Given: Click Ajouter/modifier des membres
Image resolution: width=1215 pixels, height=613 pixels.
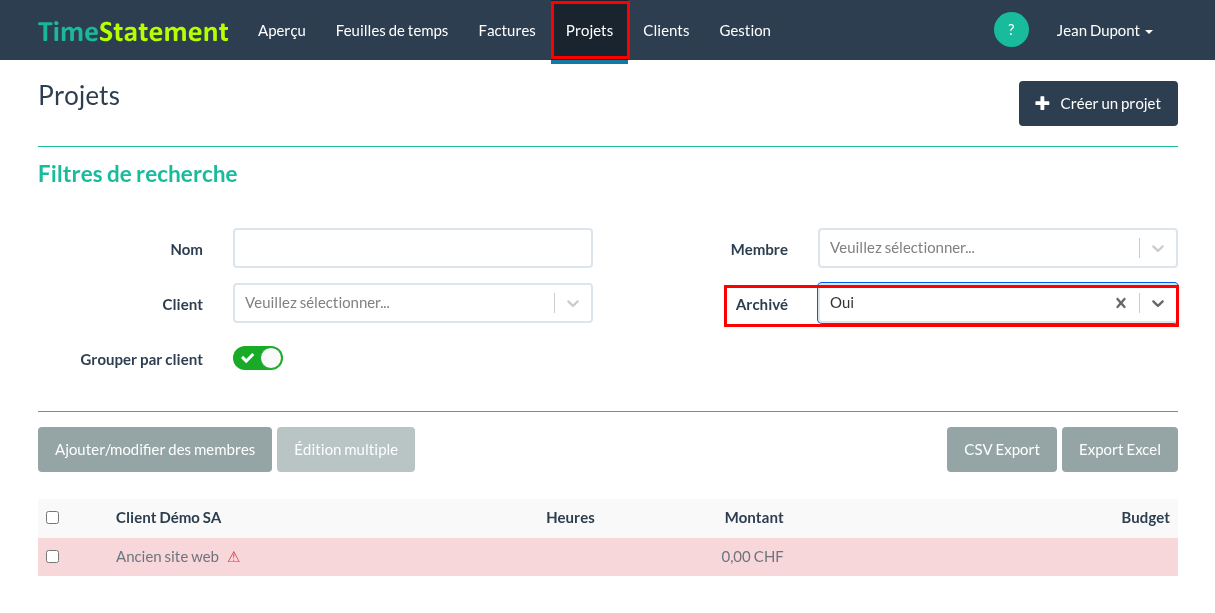Looking at the screenshot, I should click(155, 450).
